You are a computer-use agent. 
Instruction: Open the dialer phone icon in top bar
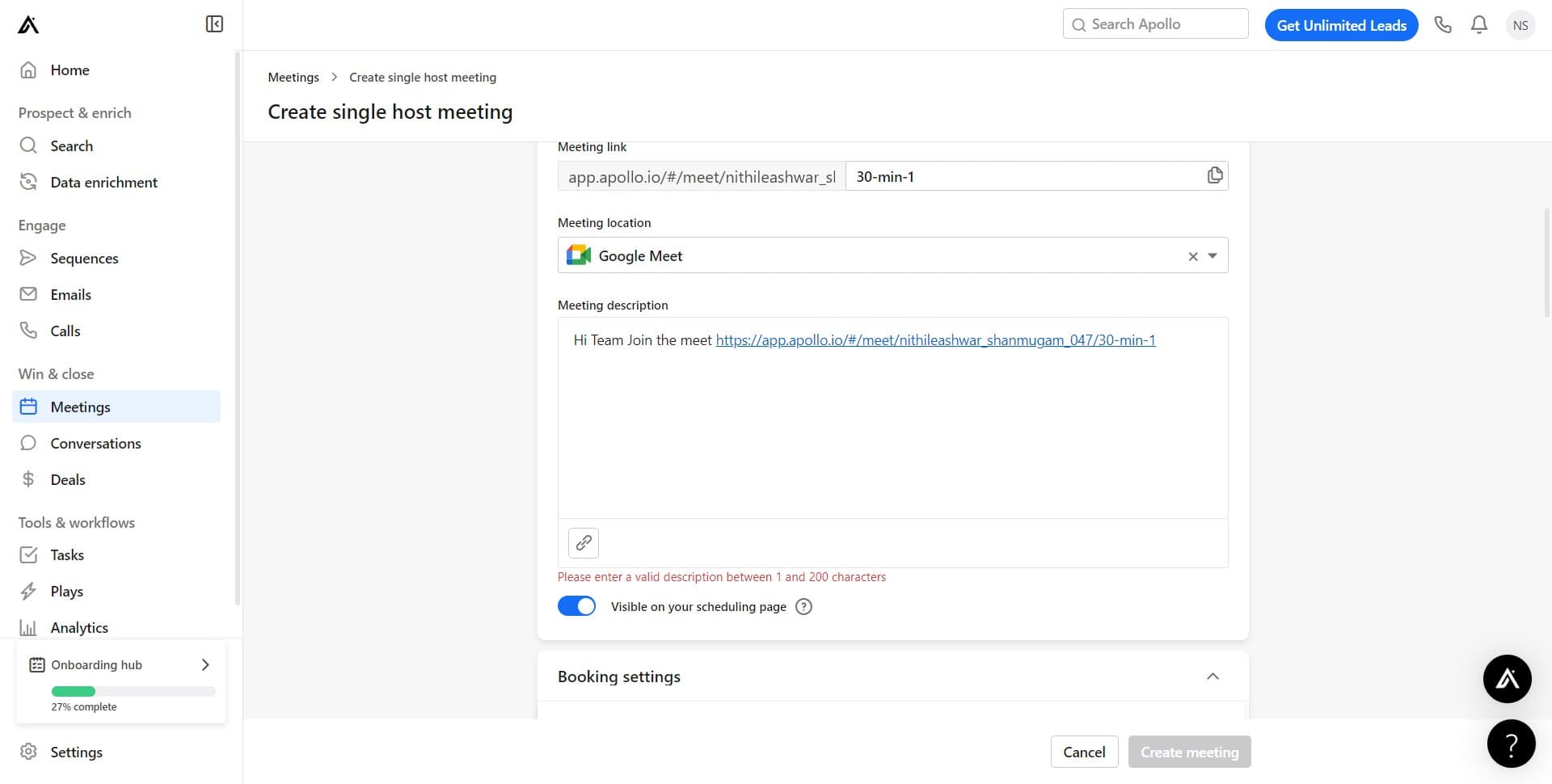[1443, 24]
